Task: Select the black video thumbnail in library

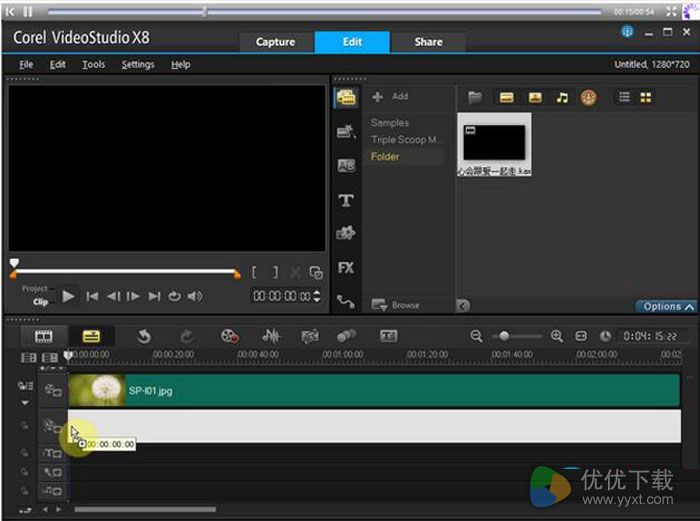Action: (495, 144)
